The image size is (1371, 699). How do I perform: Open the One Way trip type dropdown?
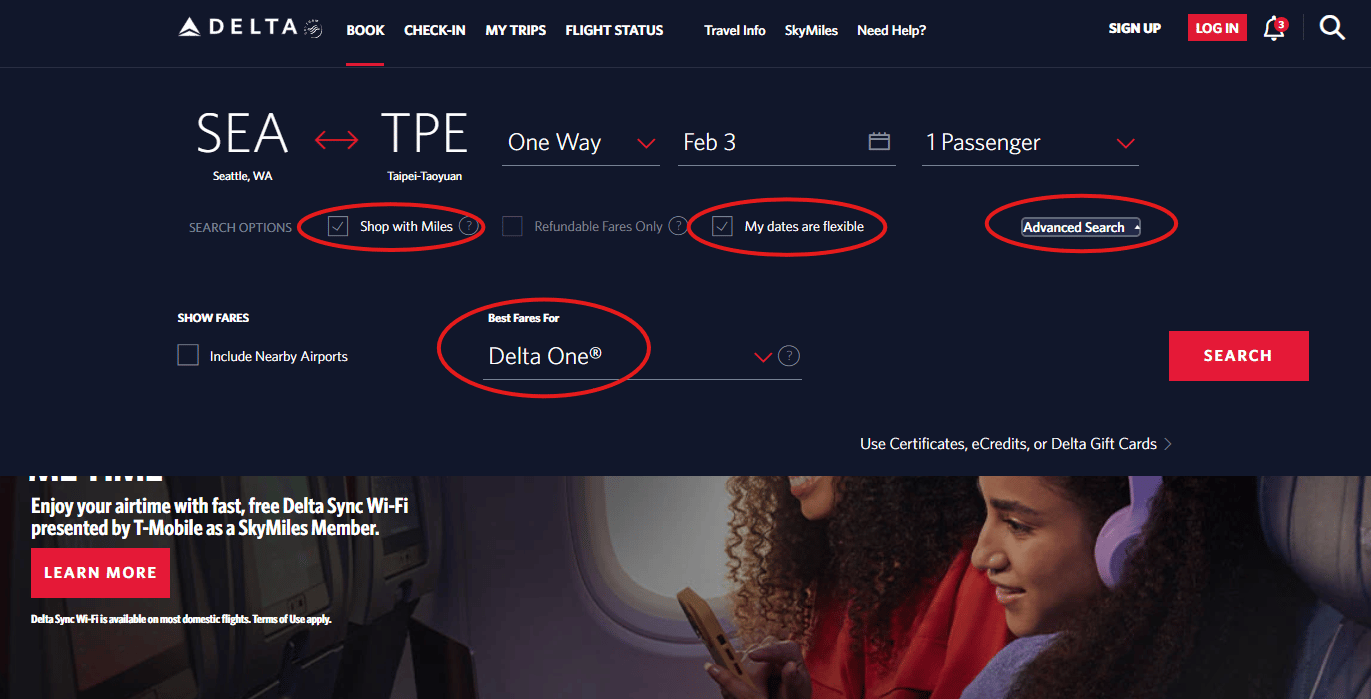coord(581,142)
